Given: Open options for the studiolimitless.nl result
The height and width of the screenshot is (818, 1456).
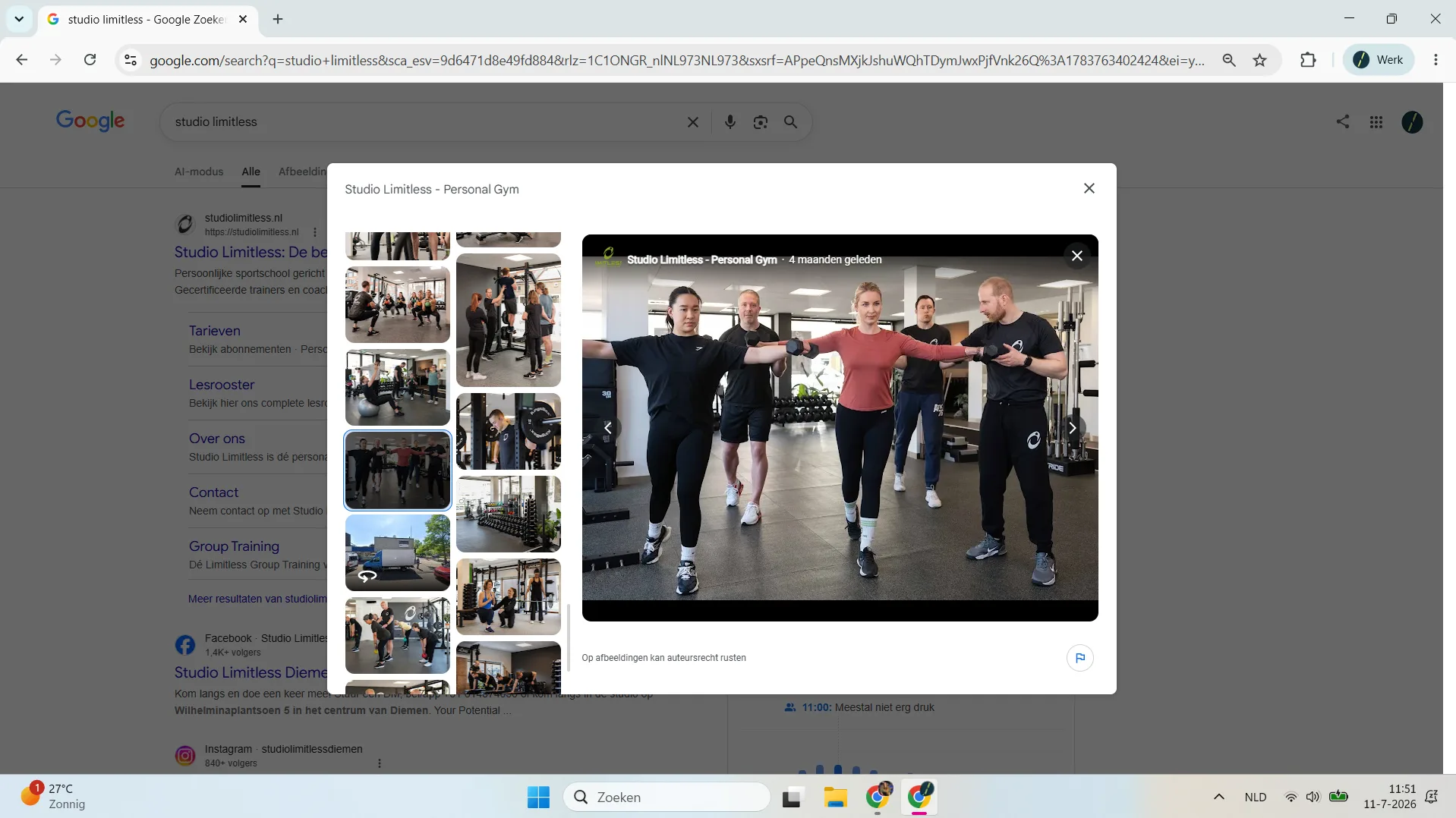Looking at the screenshot, I should (315, 232).
